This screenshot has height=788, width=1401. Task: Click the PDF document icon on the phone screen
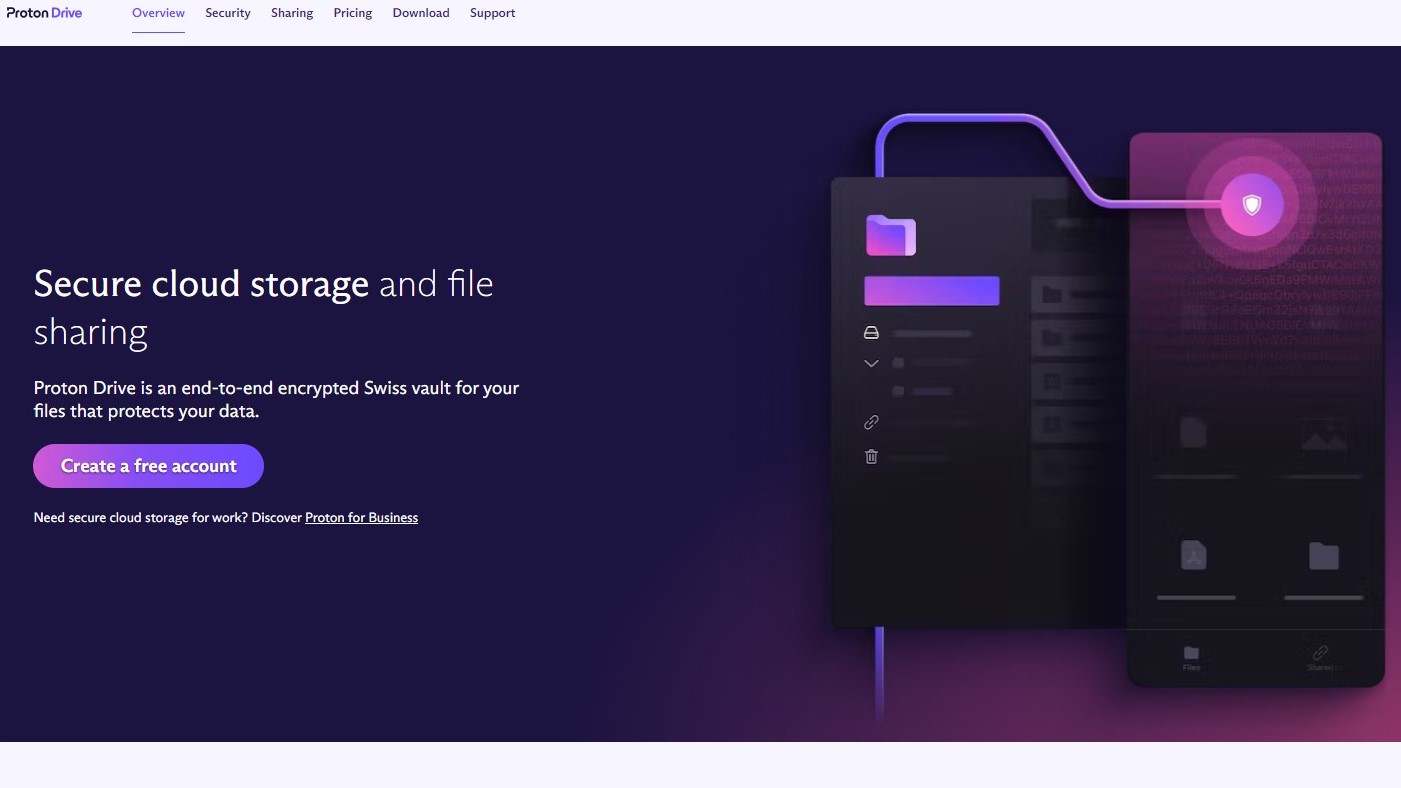[x=1193, y=555]
